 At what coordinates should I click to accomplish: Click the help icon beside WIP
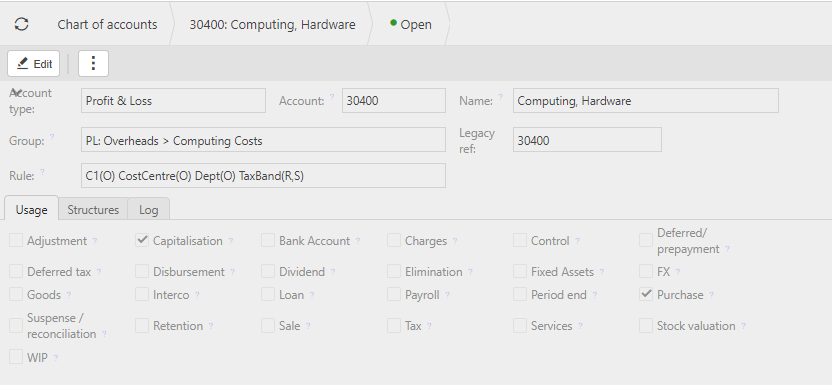(x=56, y=357)
